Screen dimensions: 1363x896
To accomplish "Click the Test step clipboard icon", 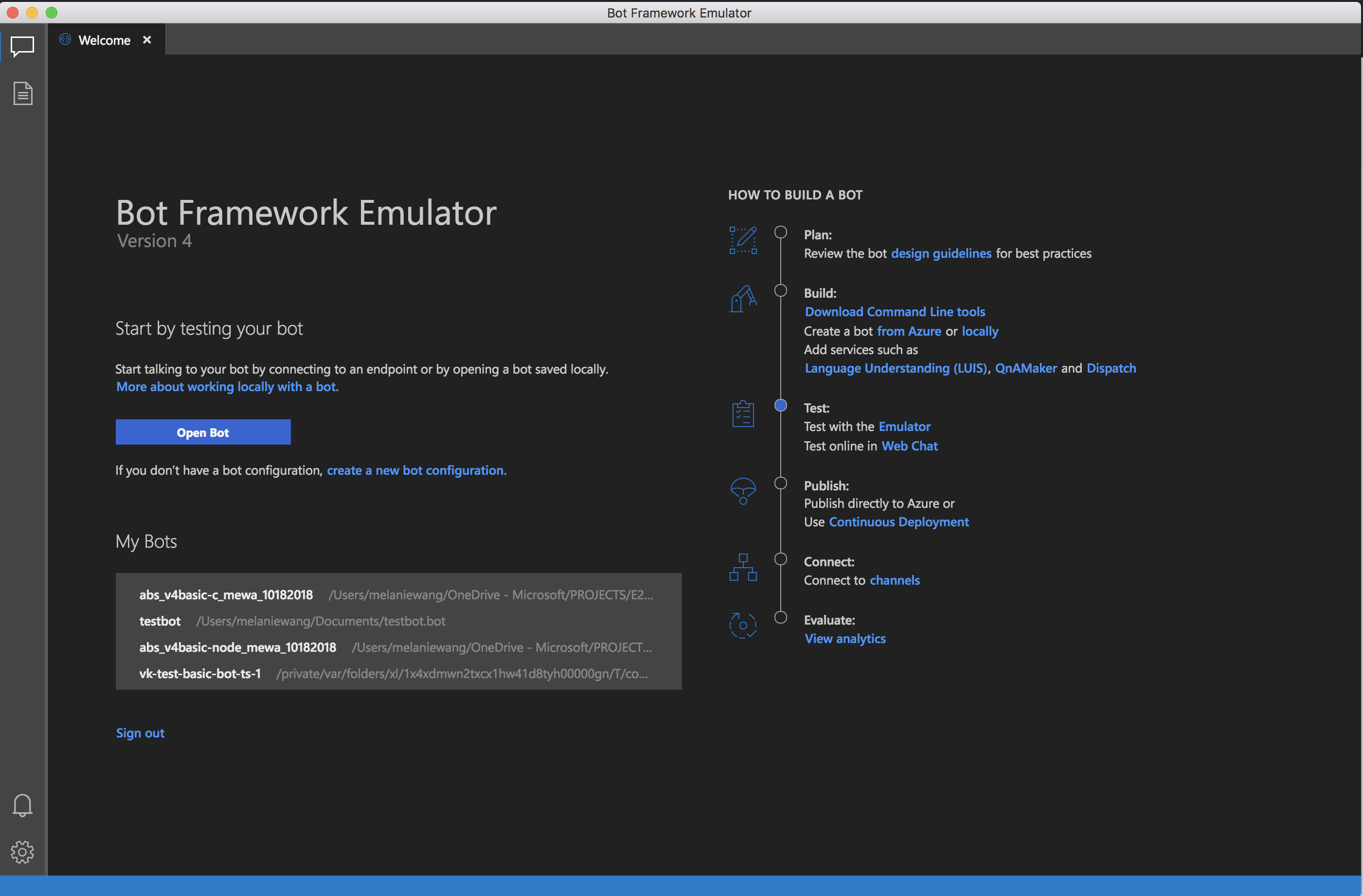I will click(x=743, y=413).
